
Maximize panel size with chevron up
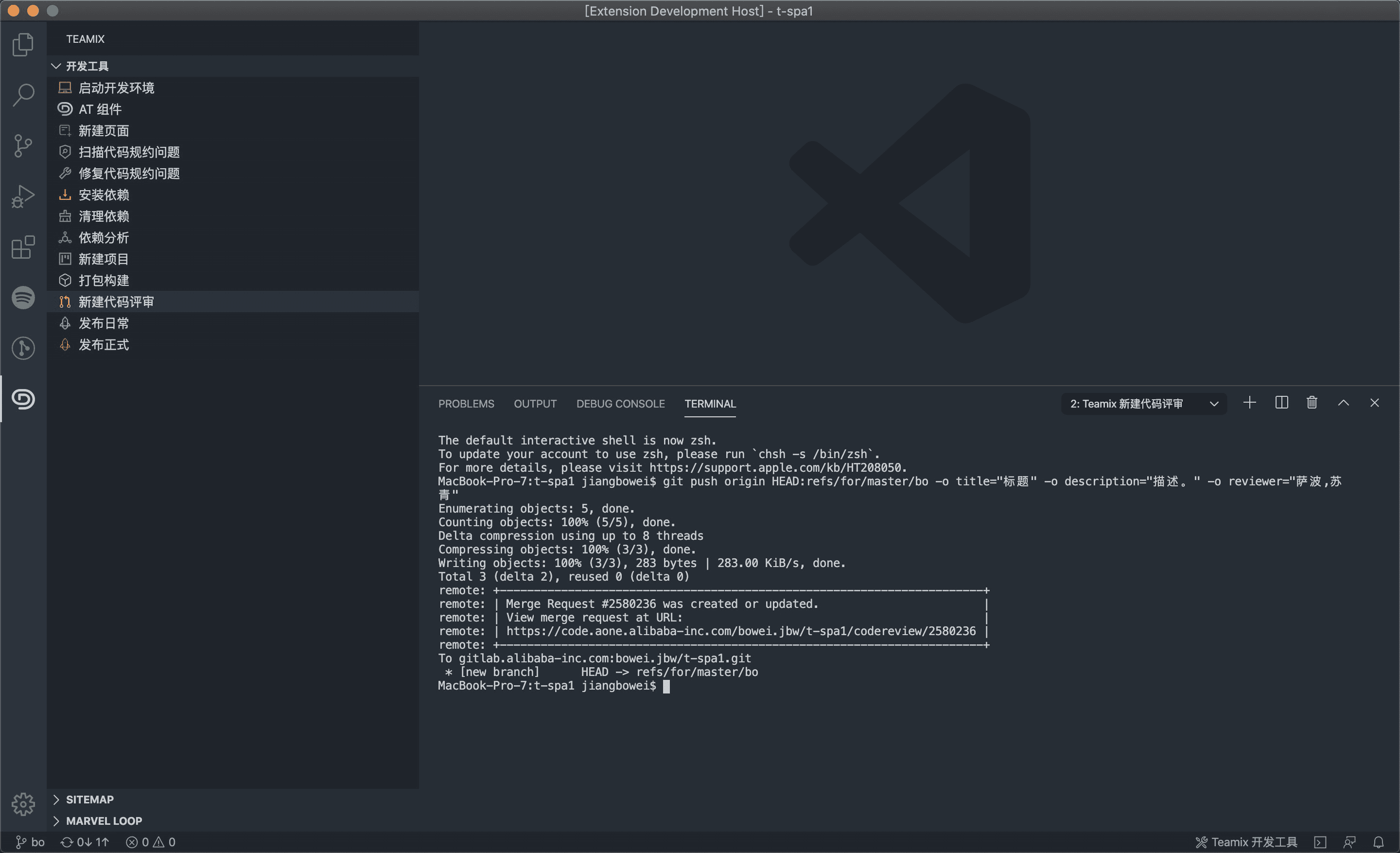pos(1343,403)
